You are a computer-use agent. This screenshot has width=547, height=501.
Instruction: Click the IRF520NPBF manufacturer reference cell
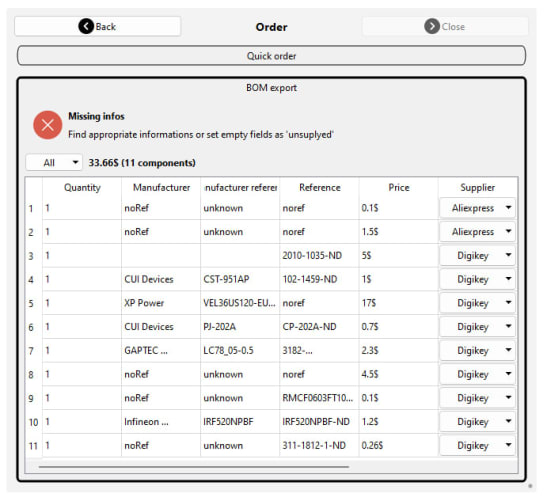point(240,422)
